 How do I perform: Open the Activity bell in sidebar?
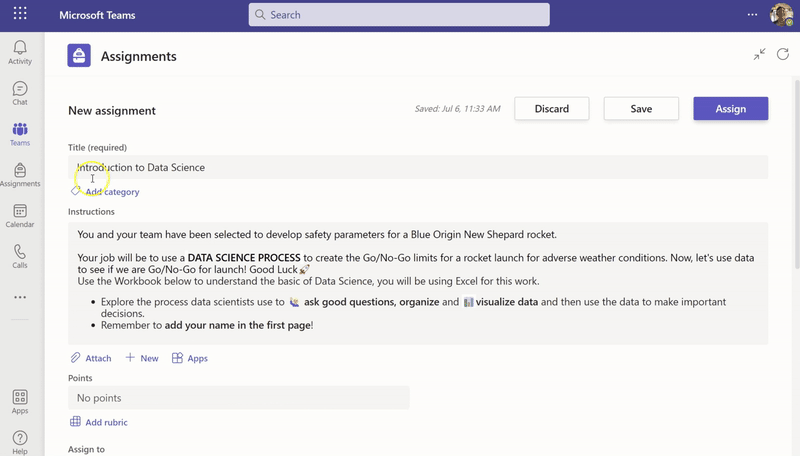20,53
